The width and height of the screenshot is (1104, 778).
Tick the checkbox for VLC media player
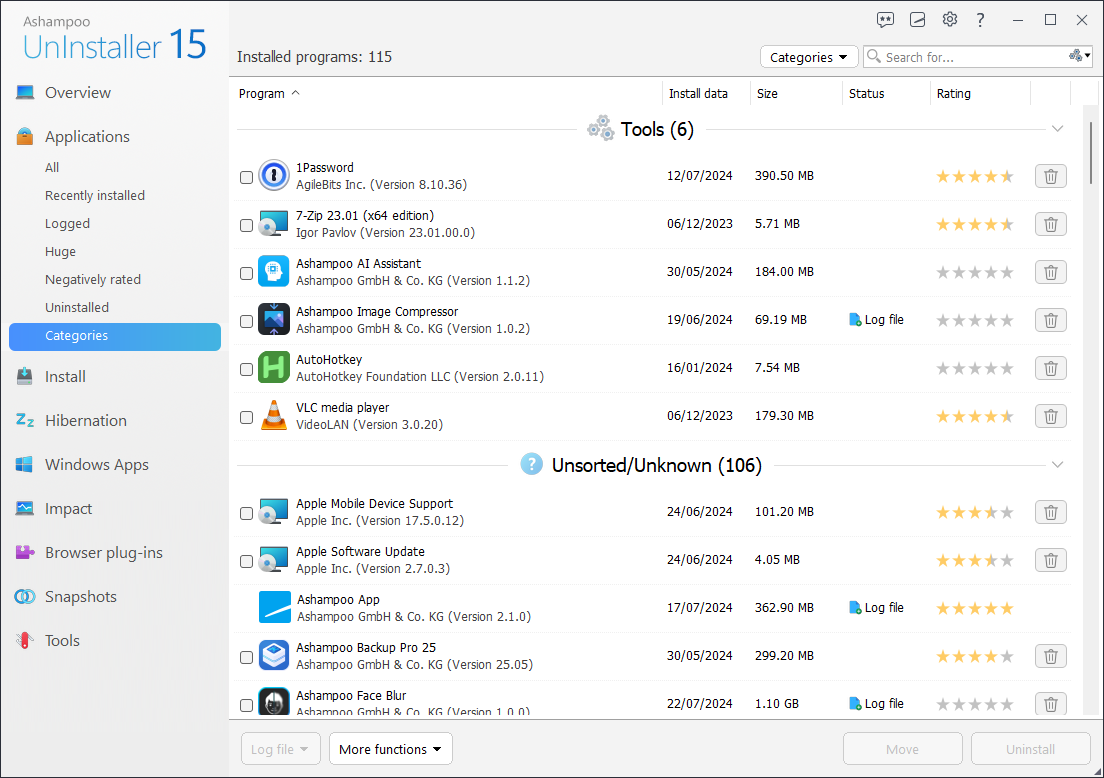[246, 417]
